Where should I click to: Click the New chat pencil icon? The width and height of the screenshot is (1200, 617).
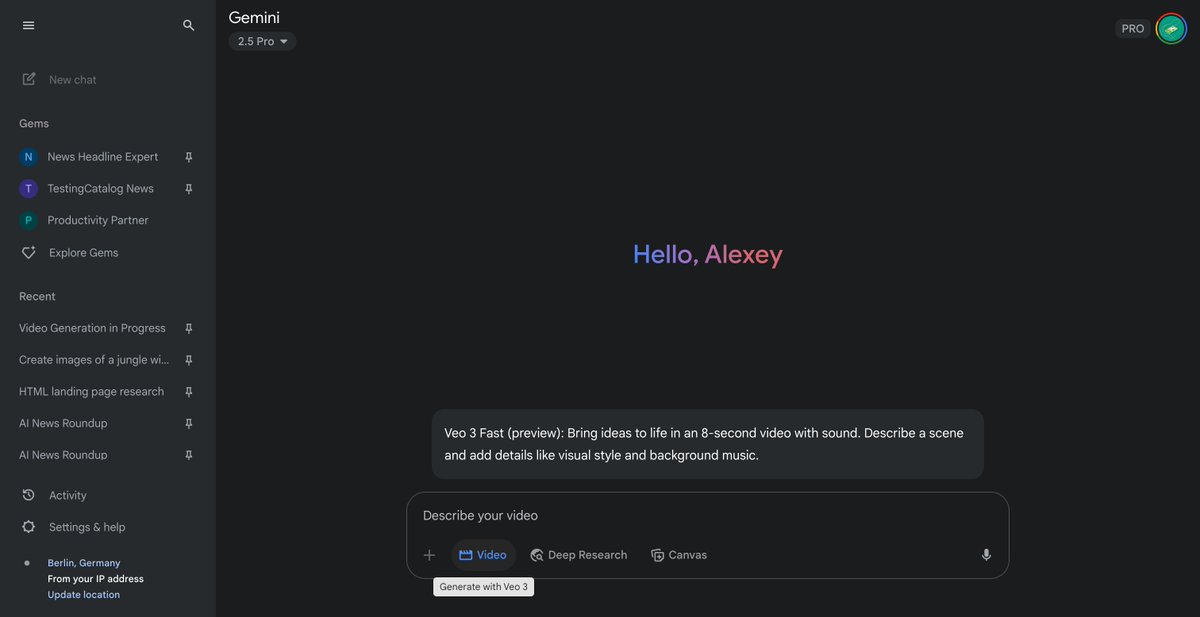(x=29, y=79)
